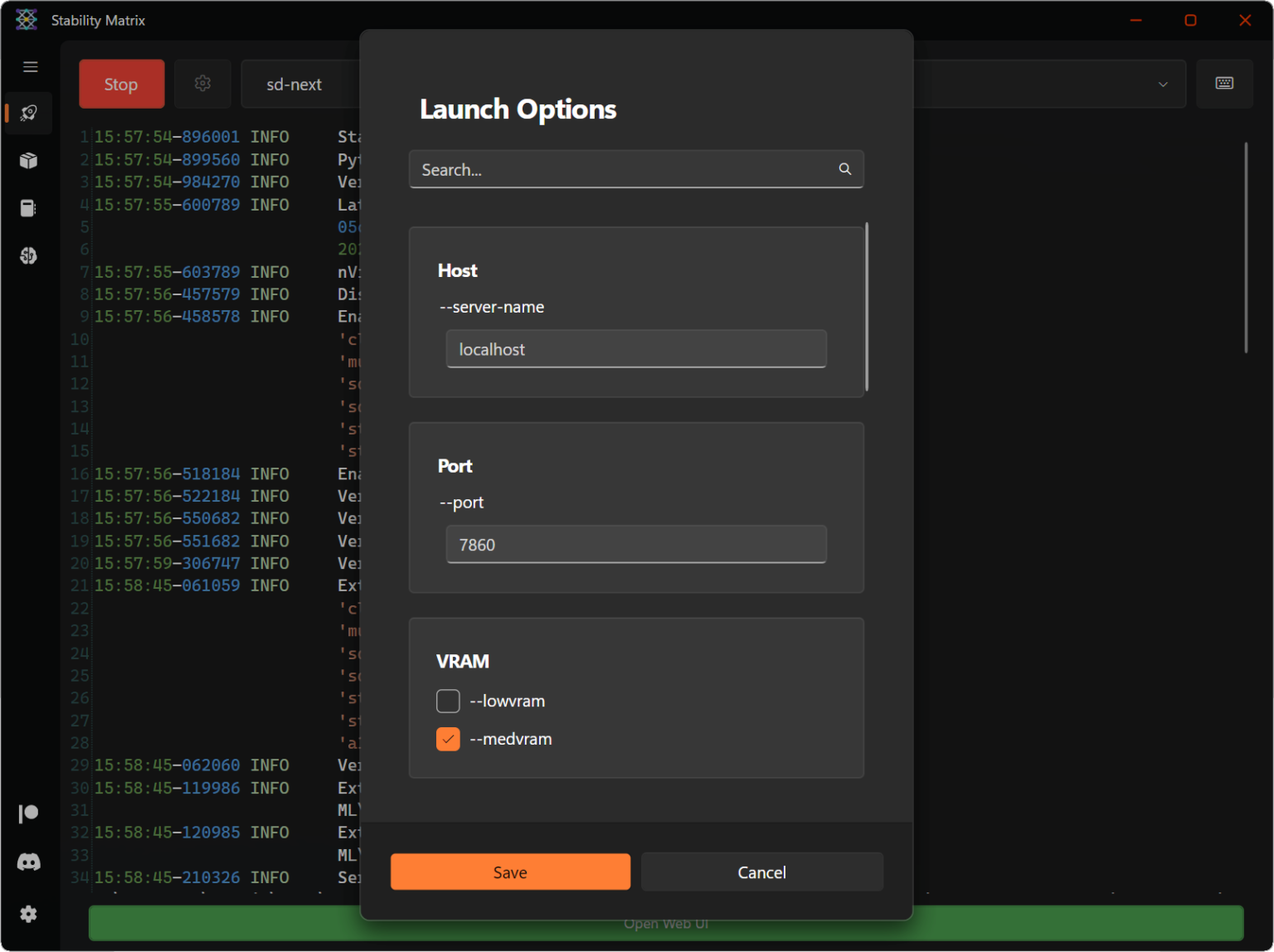Open the Packages cube sidebar icon
Viewport: 1274px width, 952px height.
point(29,161)
